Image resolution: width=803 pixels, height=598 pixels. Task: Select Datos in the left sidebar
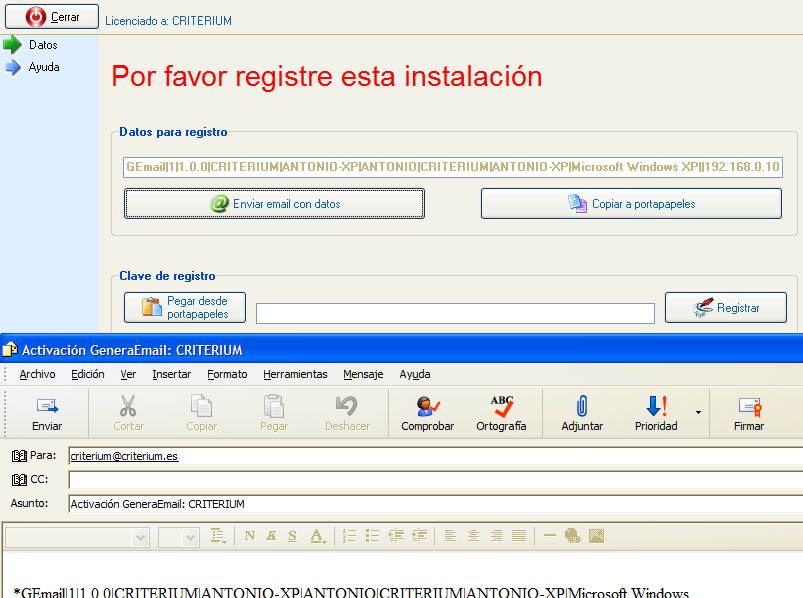43,45
